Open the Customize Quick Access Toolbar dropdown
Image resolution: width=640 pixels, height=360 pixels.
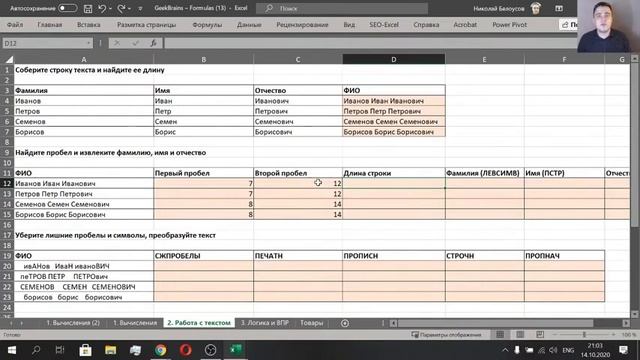(140, 8)
